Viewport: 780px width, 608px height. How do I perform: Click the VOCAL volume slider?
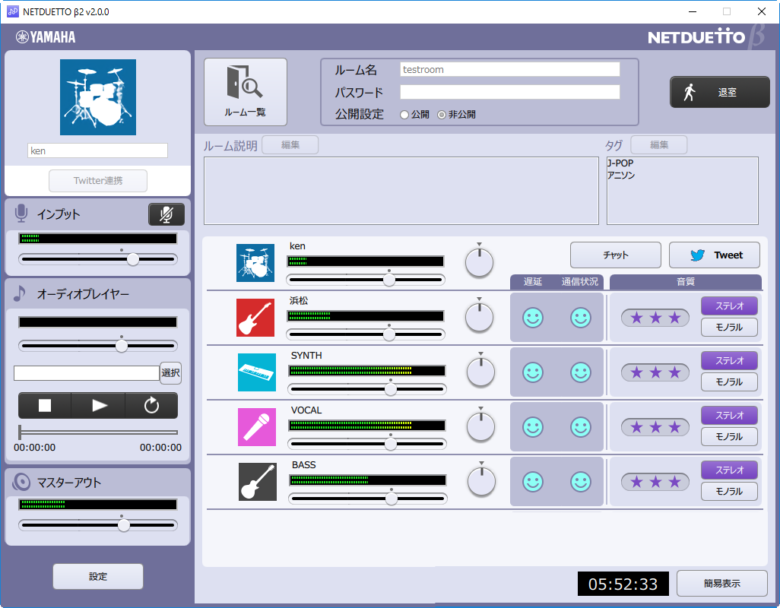367,444
